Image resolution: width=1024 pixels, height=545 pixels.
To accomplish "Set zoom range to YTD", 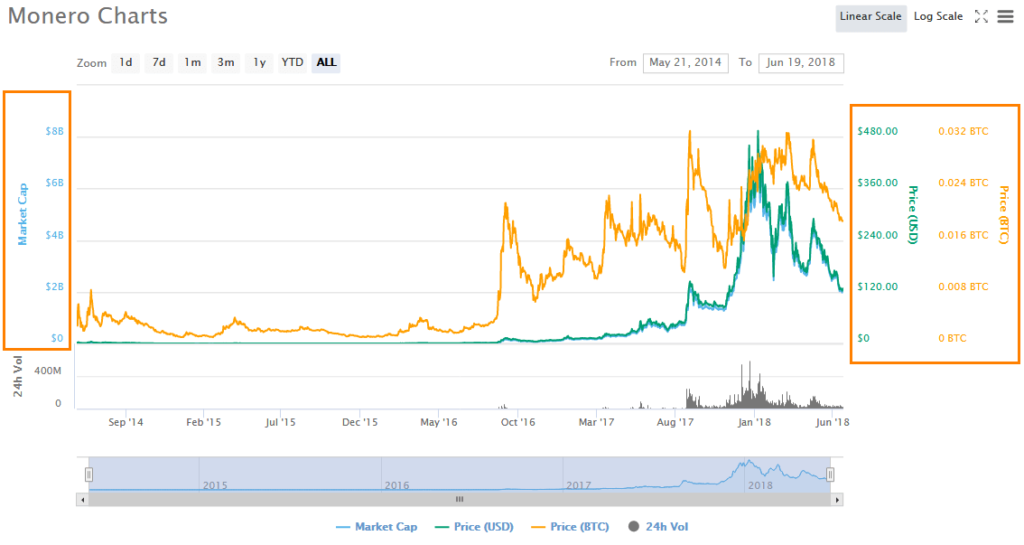I will 292,63.
